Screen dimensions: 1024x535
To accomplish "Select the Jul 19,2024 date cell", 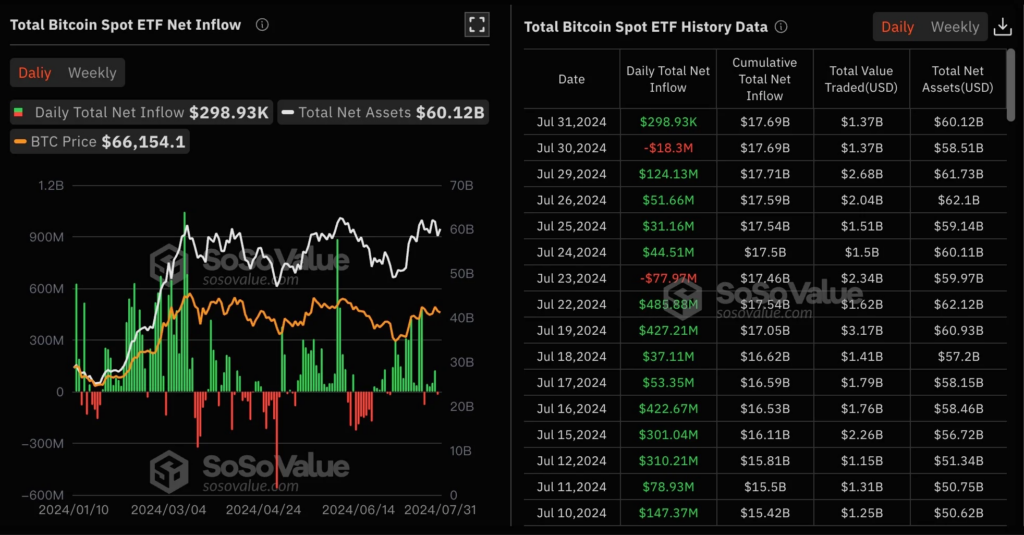I will tap(571, 331).
